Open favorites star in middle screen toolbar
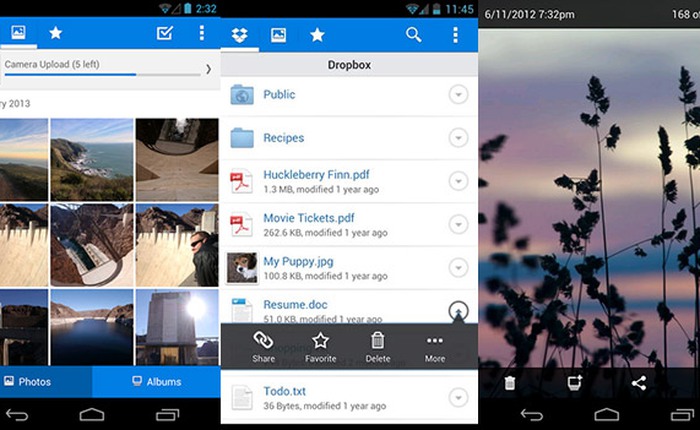 point(317,35)
